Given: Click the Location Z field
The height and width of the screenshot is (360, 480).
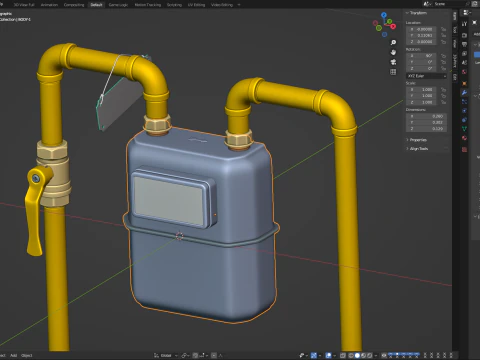Looking at the screenshot, I should pyautogui.click(x=421, y=42).
